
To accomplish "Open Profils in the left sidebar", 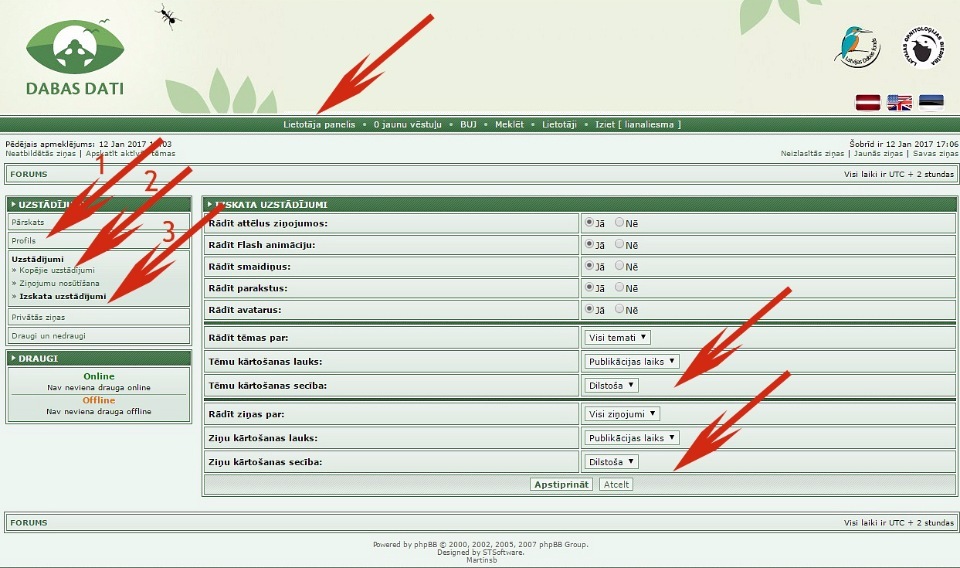I will (24, 241).
